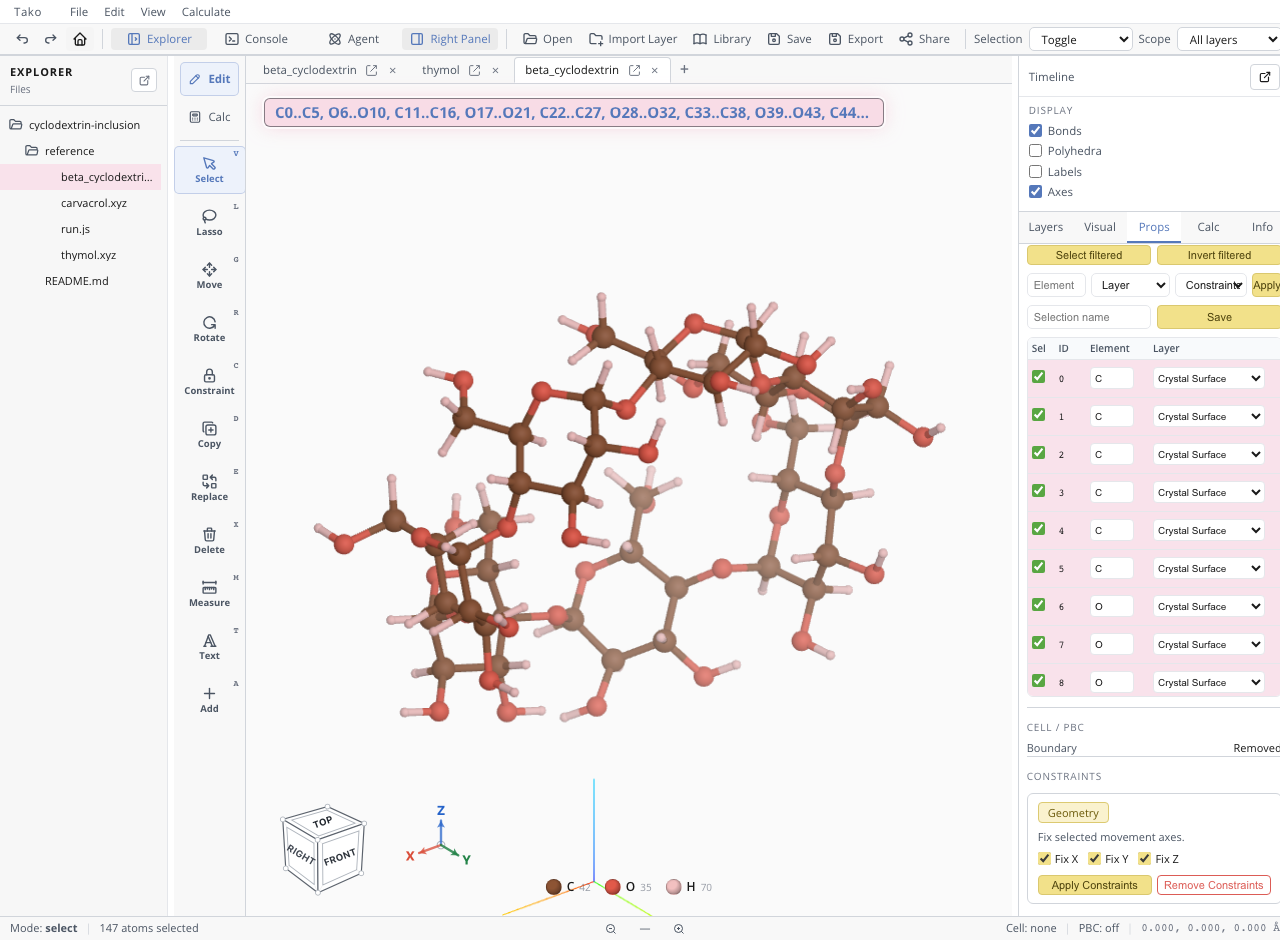The height and width of the screenshot is (940, 1280).
Task: Toggle the Fix Z constraint checkbox
Action: pyautogui.click(x=1145, y=859)
